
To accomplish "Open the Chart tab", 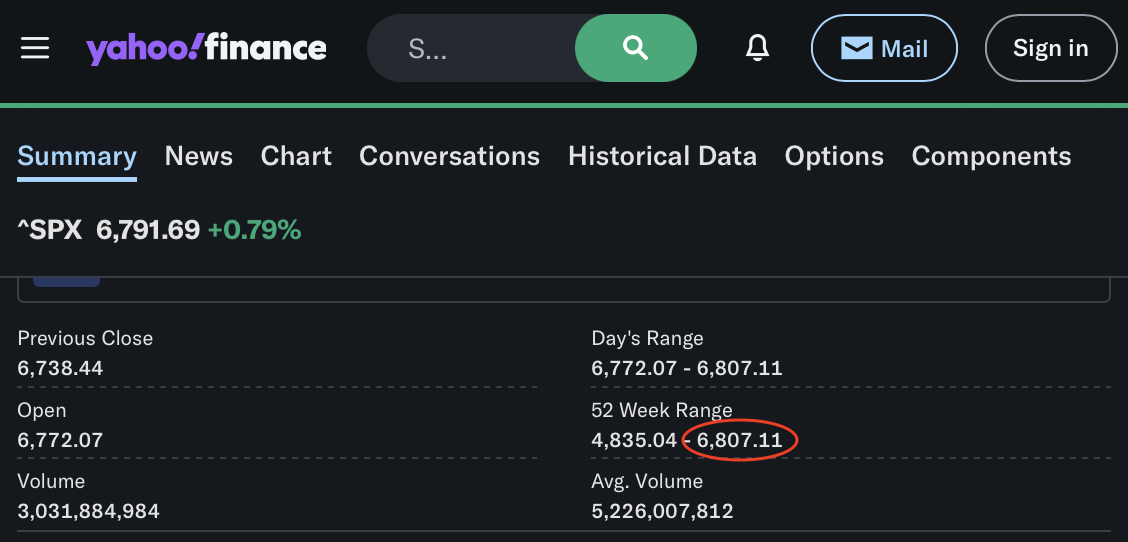I will click(x=296, y=156).
